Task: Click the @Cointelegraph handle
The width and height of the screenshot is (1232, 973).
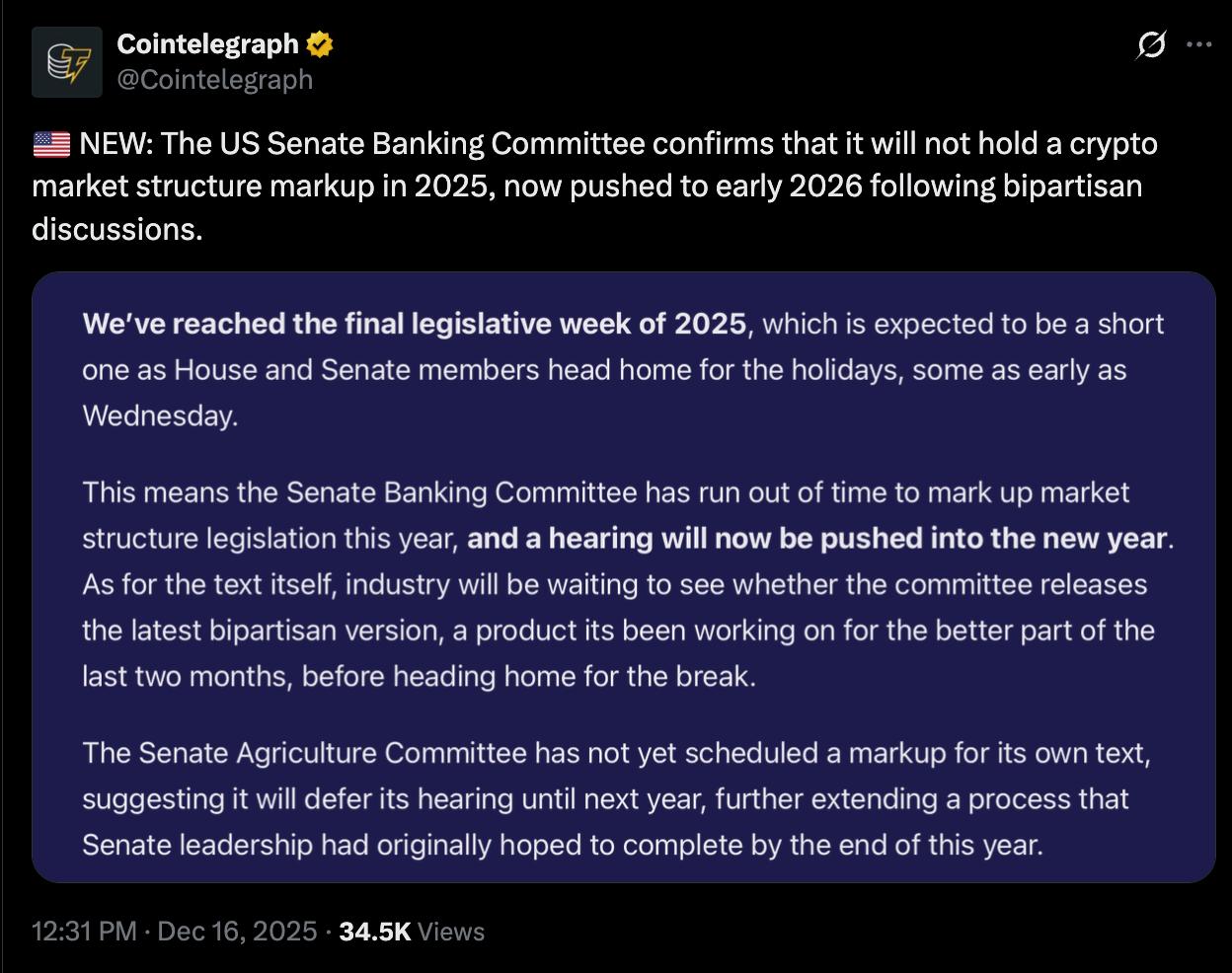Action: coord(214,79)
